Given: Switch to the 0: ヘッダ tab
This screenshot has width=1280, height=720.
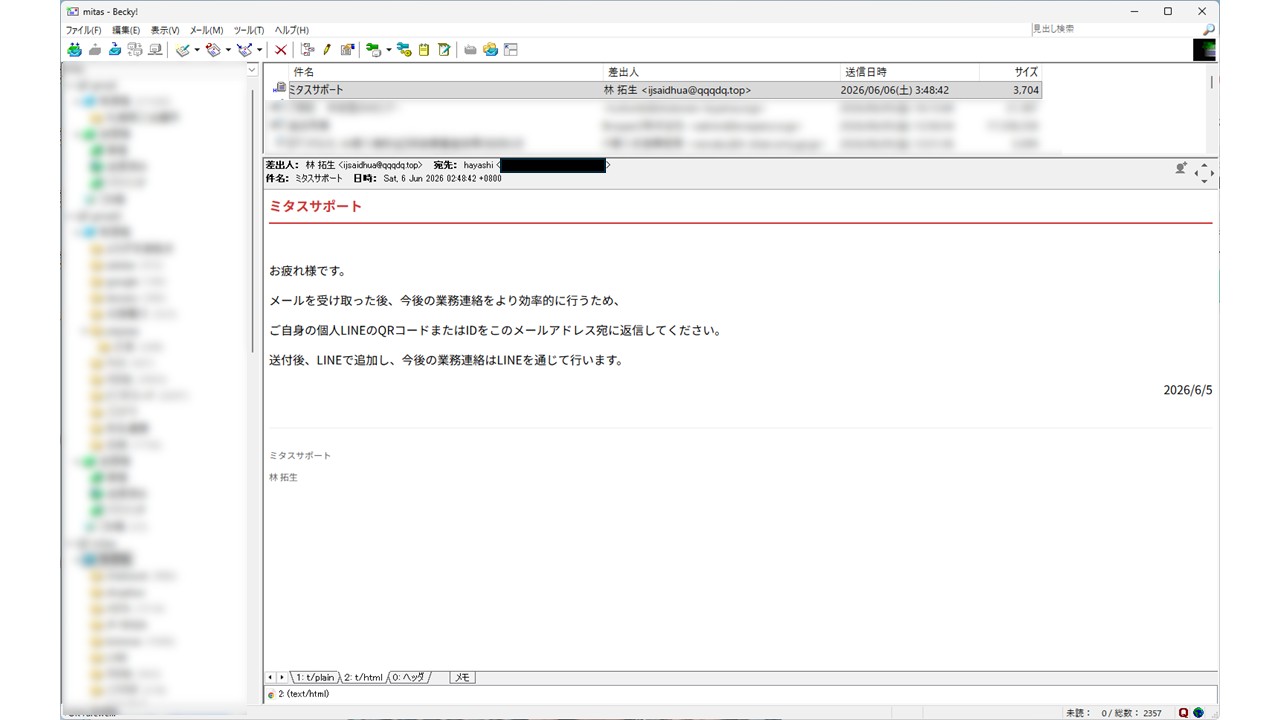Looking at the screenshot, I should coord(410,677).
